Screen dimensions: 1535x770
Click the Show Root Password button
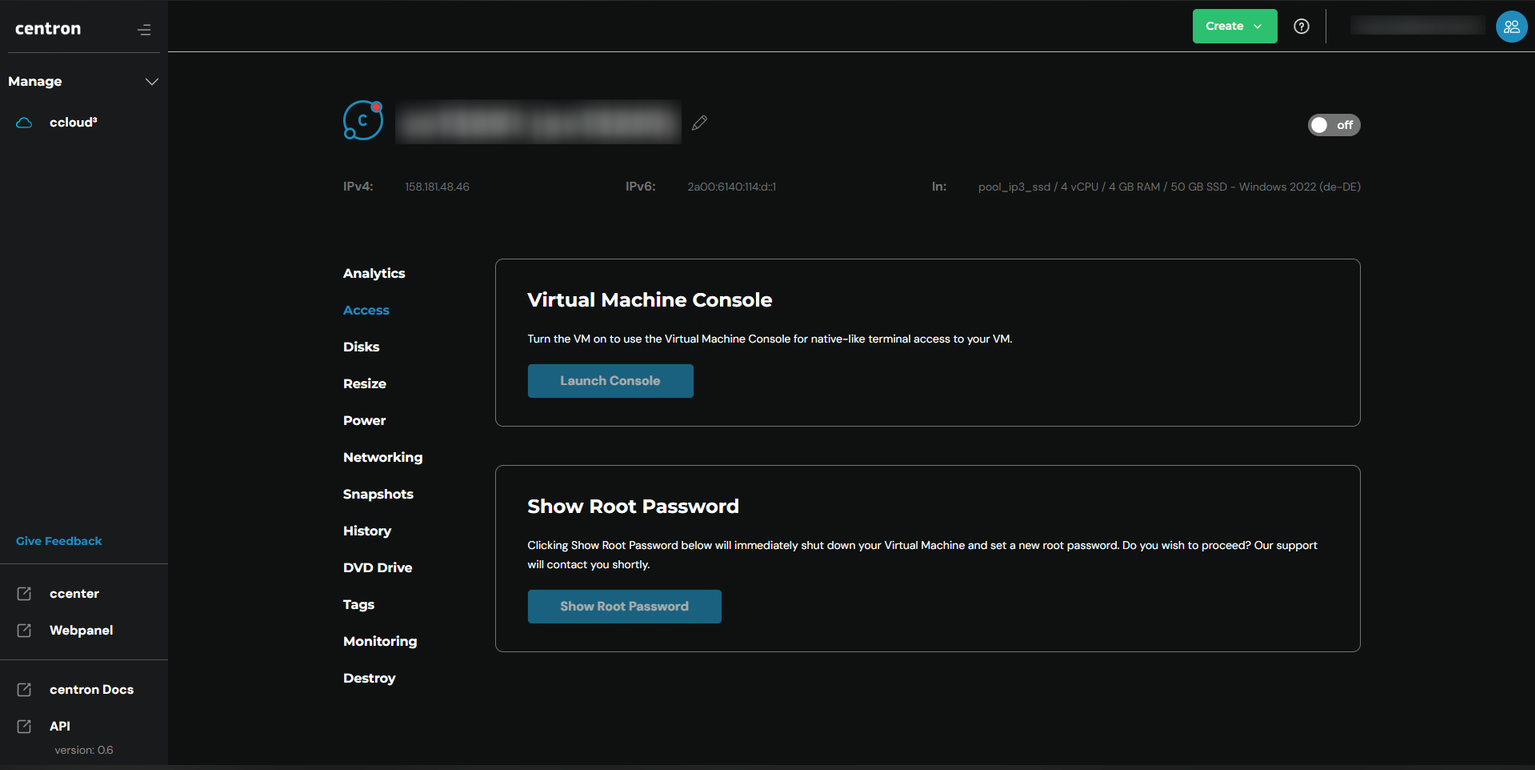point(624,606)
